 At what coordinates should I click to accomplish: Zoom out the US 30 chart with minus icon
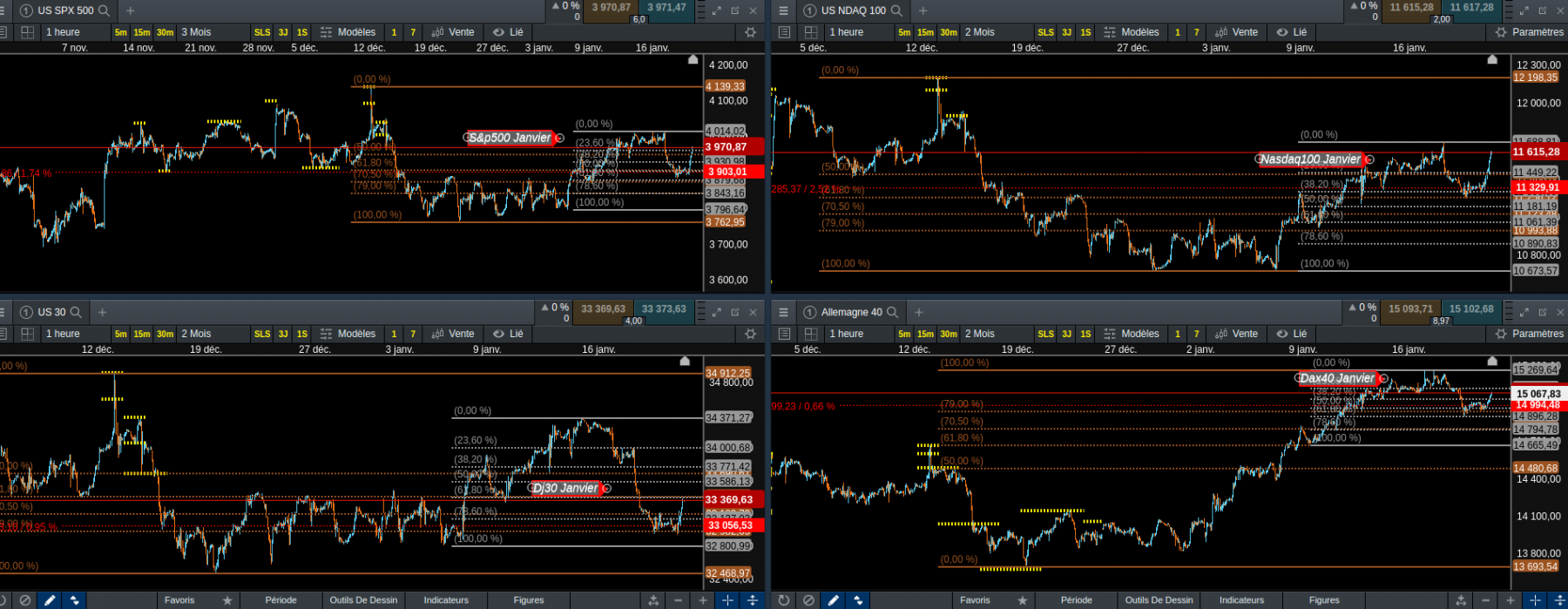(678, 600)
